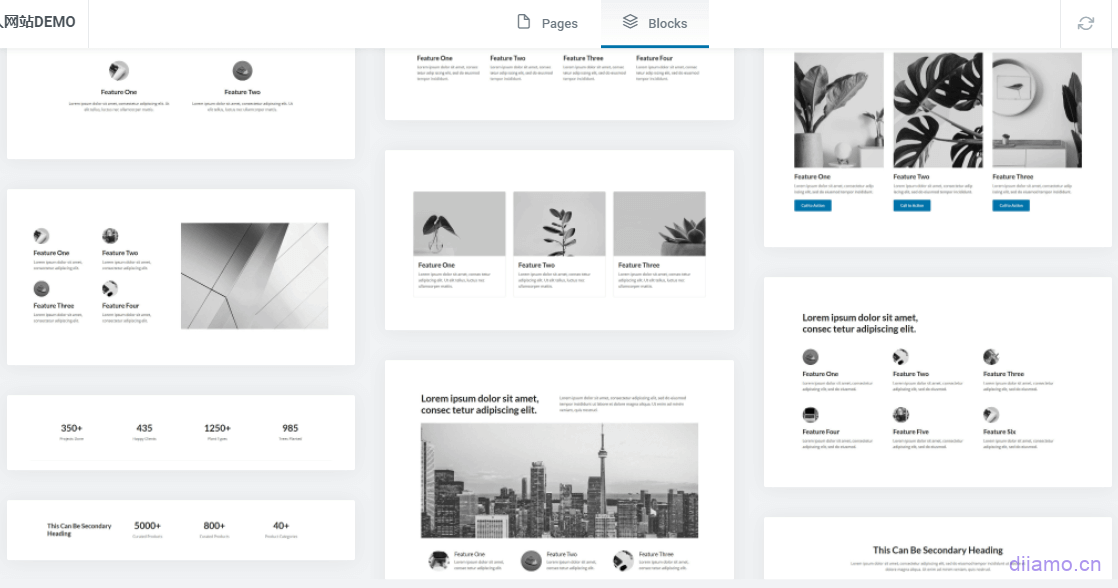The image size is (1118, 588).
Task: Click the center plant card labeled Feature Two
Action: click(x=559, y=243)
